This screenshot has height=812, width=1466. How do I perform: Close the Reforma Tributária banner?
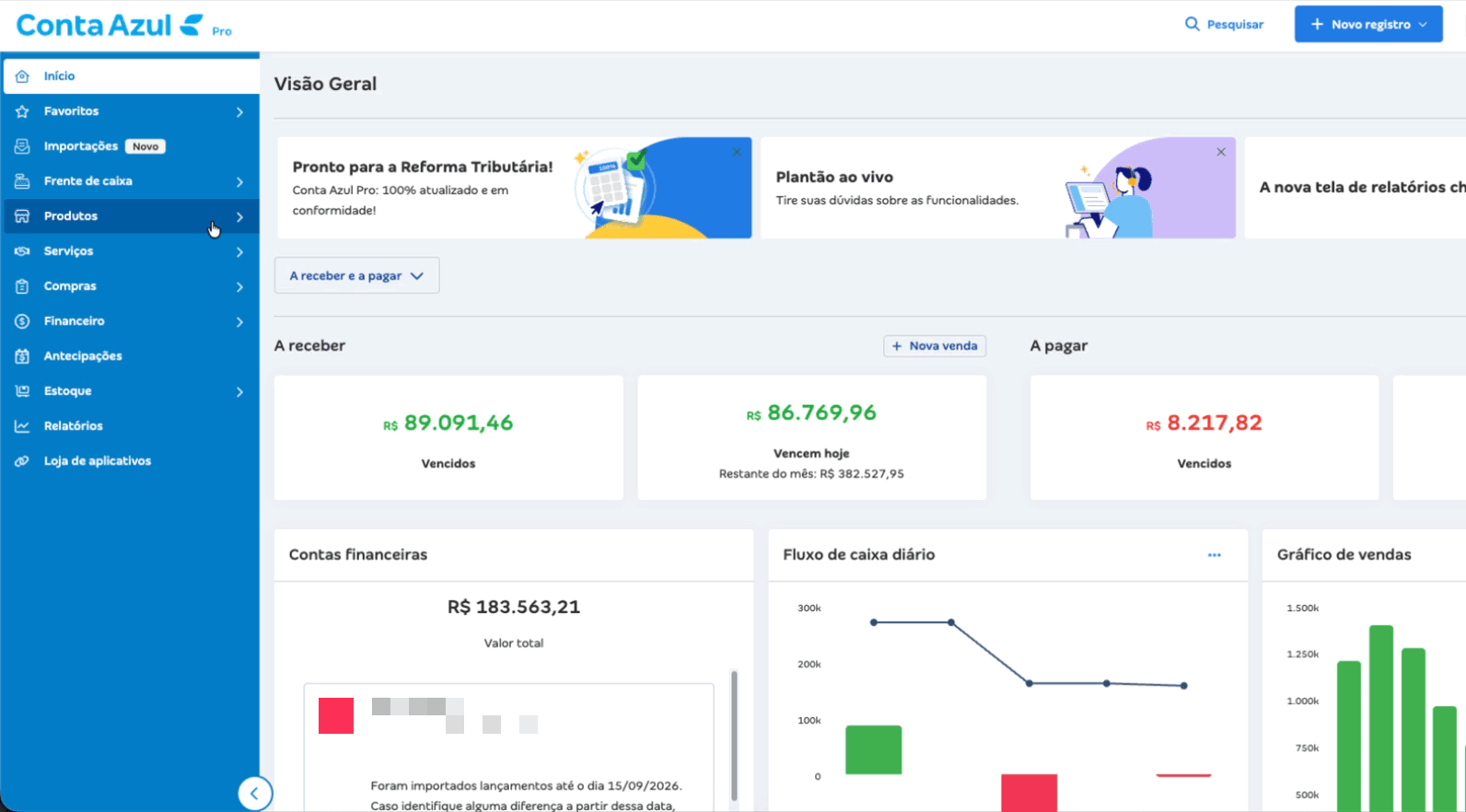coord(737,152)
